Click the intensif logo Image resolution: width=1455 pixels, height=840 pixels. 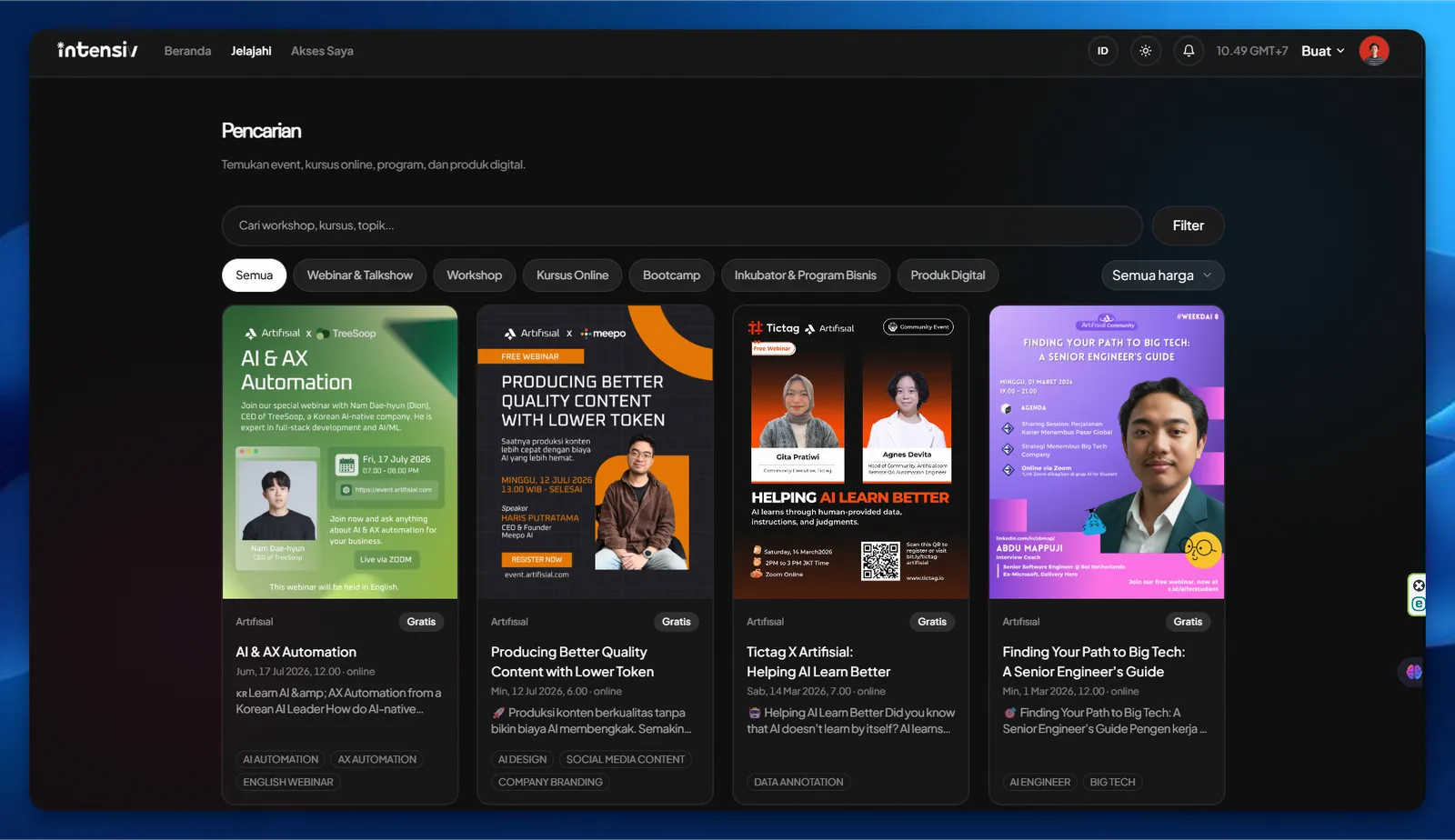pyautogui.click(x=97, y=50)
